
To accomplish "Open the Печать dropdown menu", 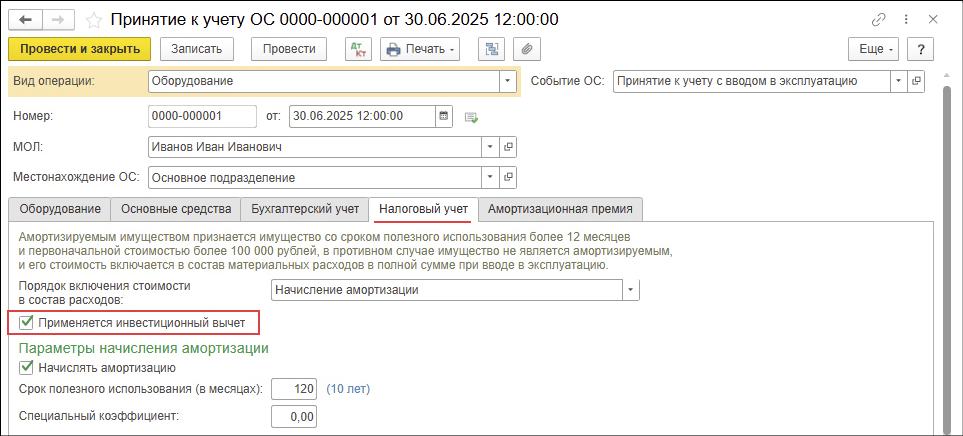I will point(420,49).
